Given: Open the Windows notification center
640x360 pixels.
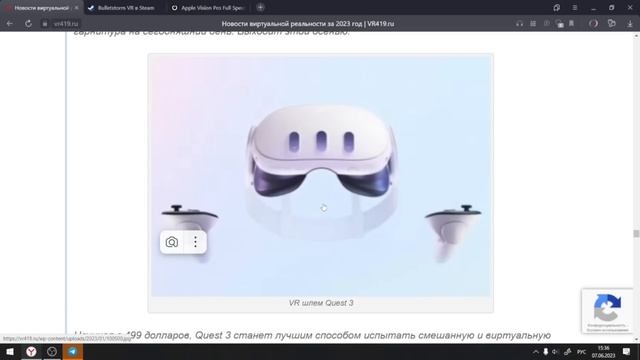Looking at the screenshot, I should tap(627, 351).
